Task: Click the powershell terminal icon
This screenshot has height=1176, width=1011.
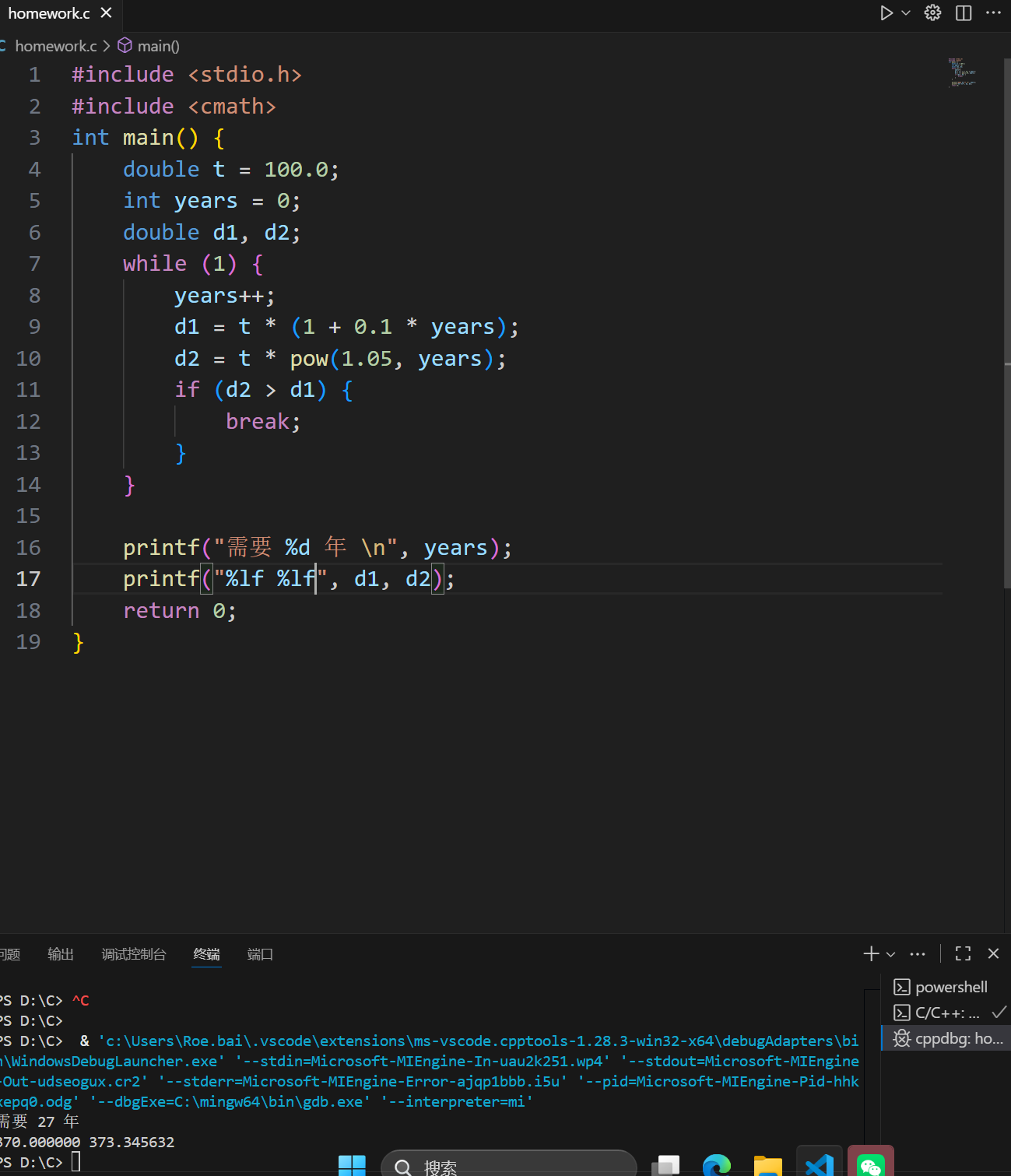Action: point(901,987)
